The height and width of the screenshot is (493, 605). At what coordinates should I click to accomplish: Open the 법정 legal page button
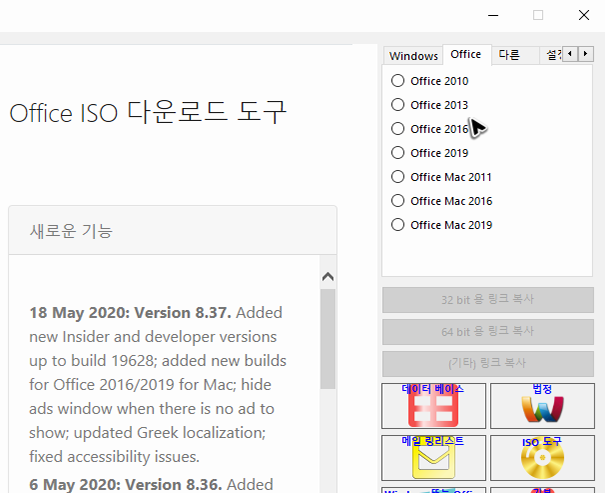click(x=542, y=406)
